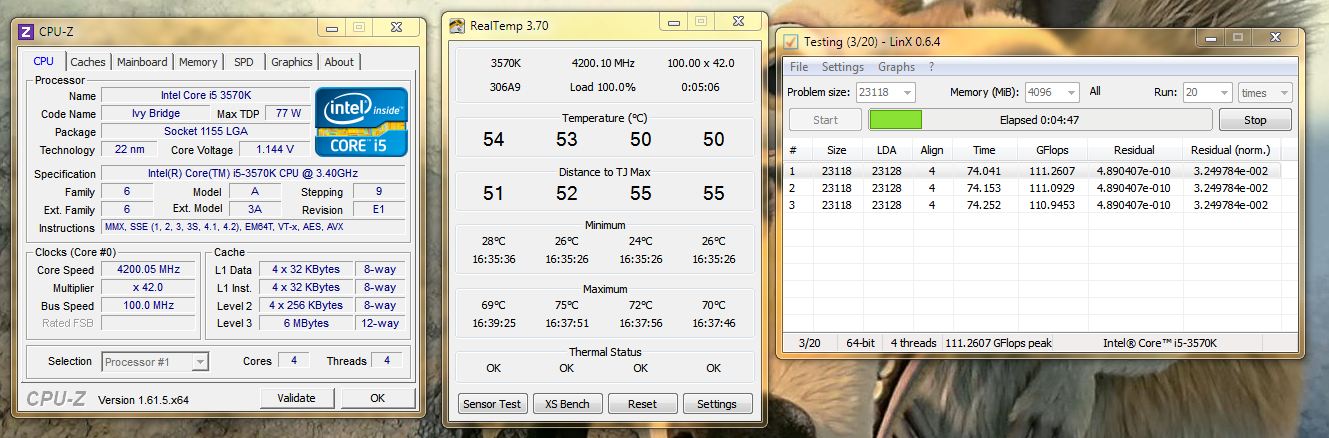Screen dimensions: 1329x438
Task: Open the About tab in CPU-Z
Action: coord(339,62)
